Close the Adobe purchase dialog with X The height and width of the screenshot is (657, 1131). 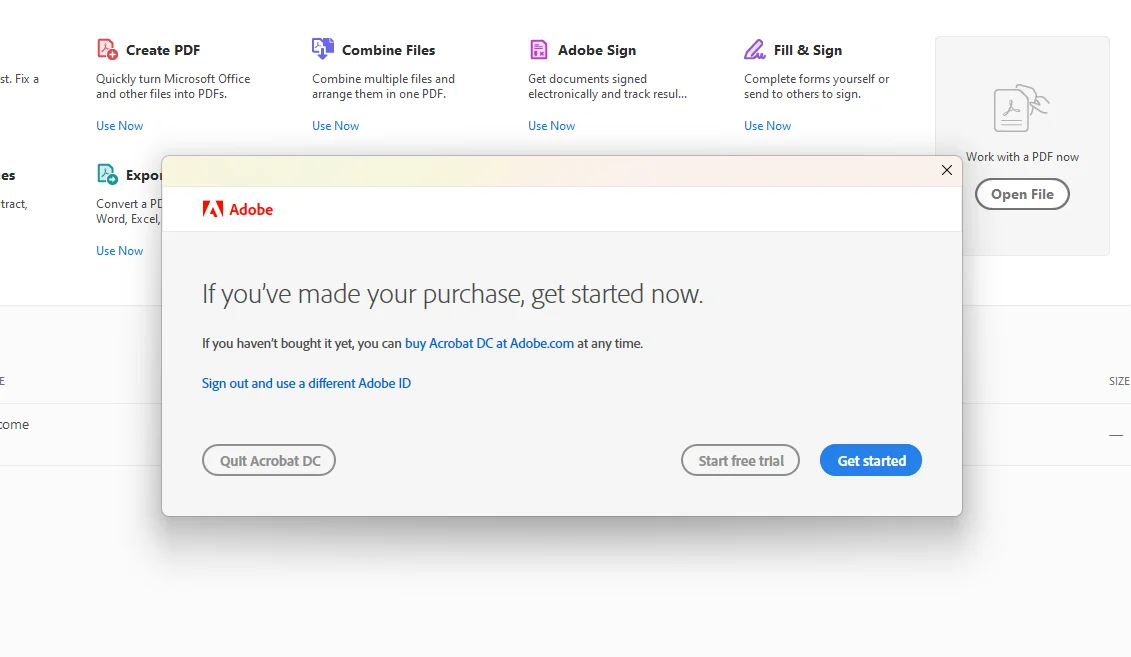point(946,169)
